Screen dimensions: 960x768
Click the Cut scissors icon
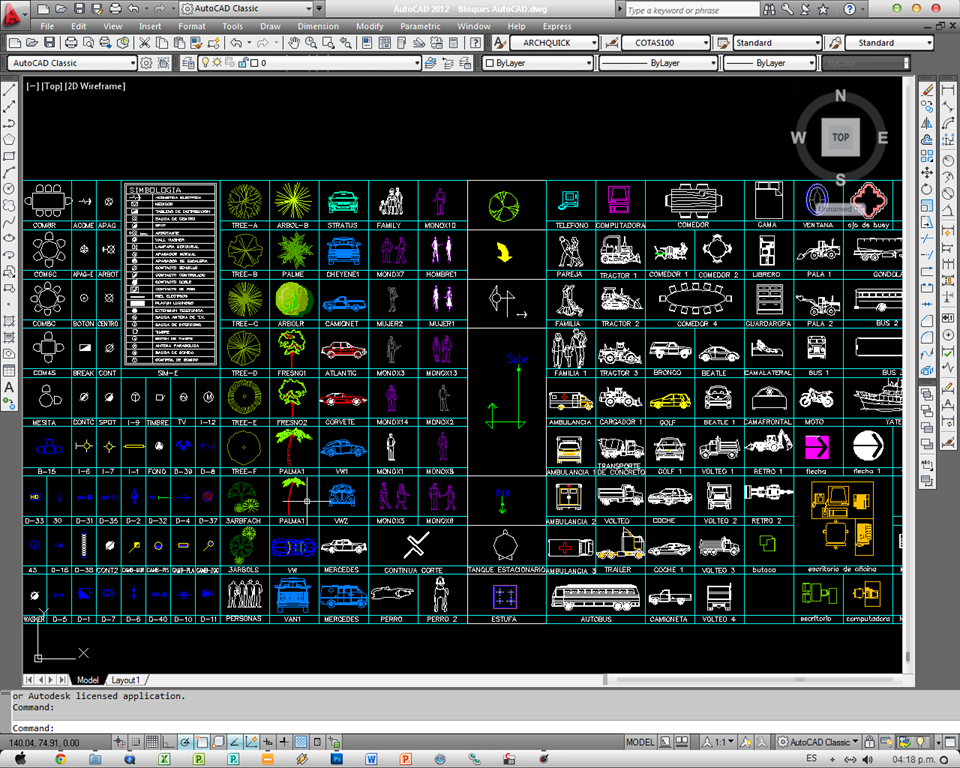pyautogui.click(x=144, y=43)
